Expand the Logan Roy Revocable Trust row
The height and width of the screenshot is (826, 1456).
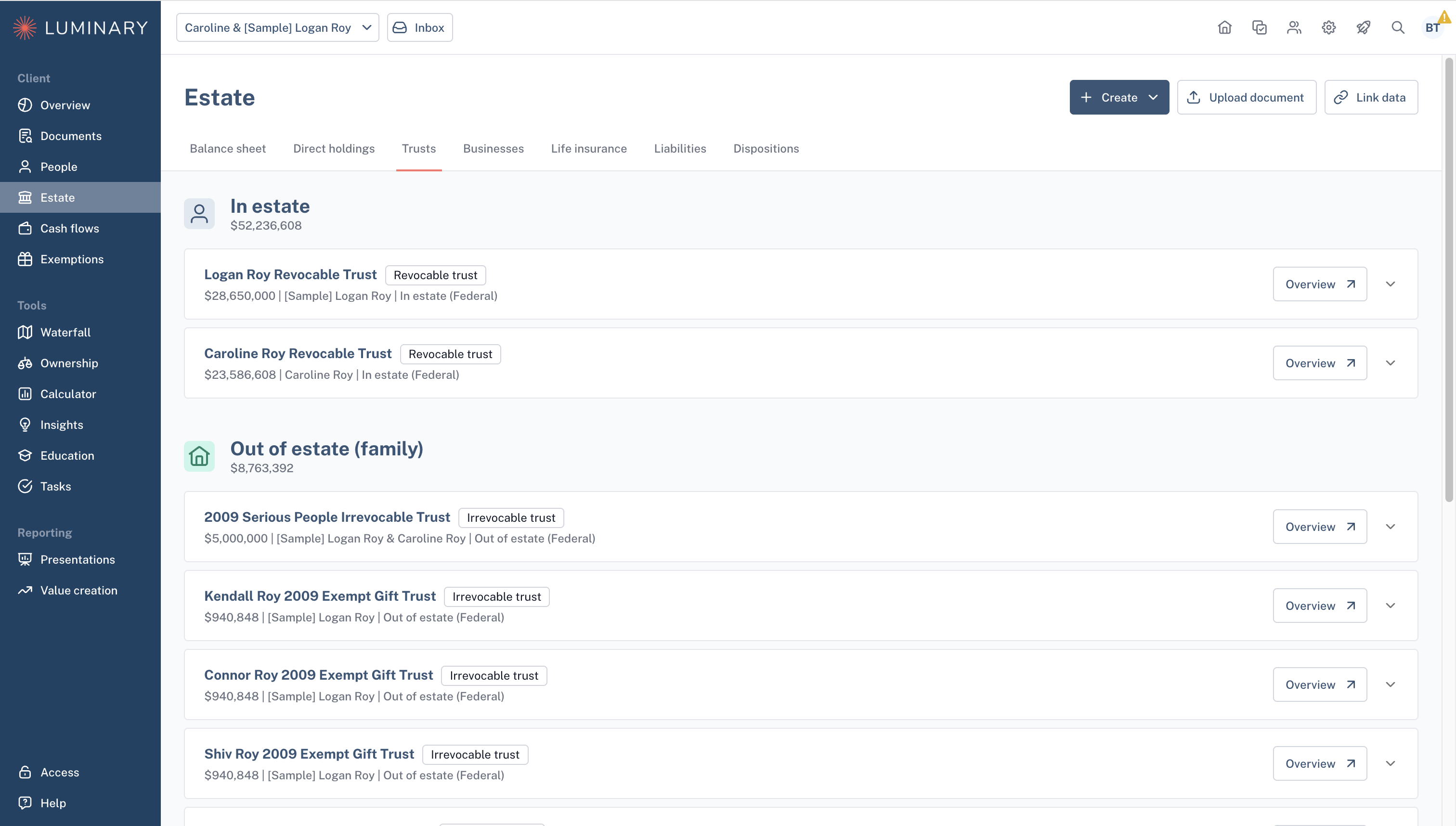click(1390, 284)
